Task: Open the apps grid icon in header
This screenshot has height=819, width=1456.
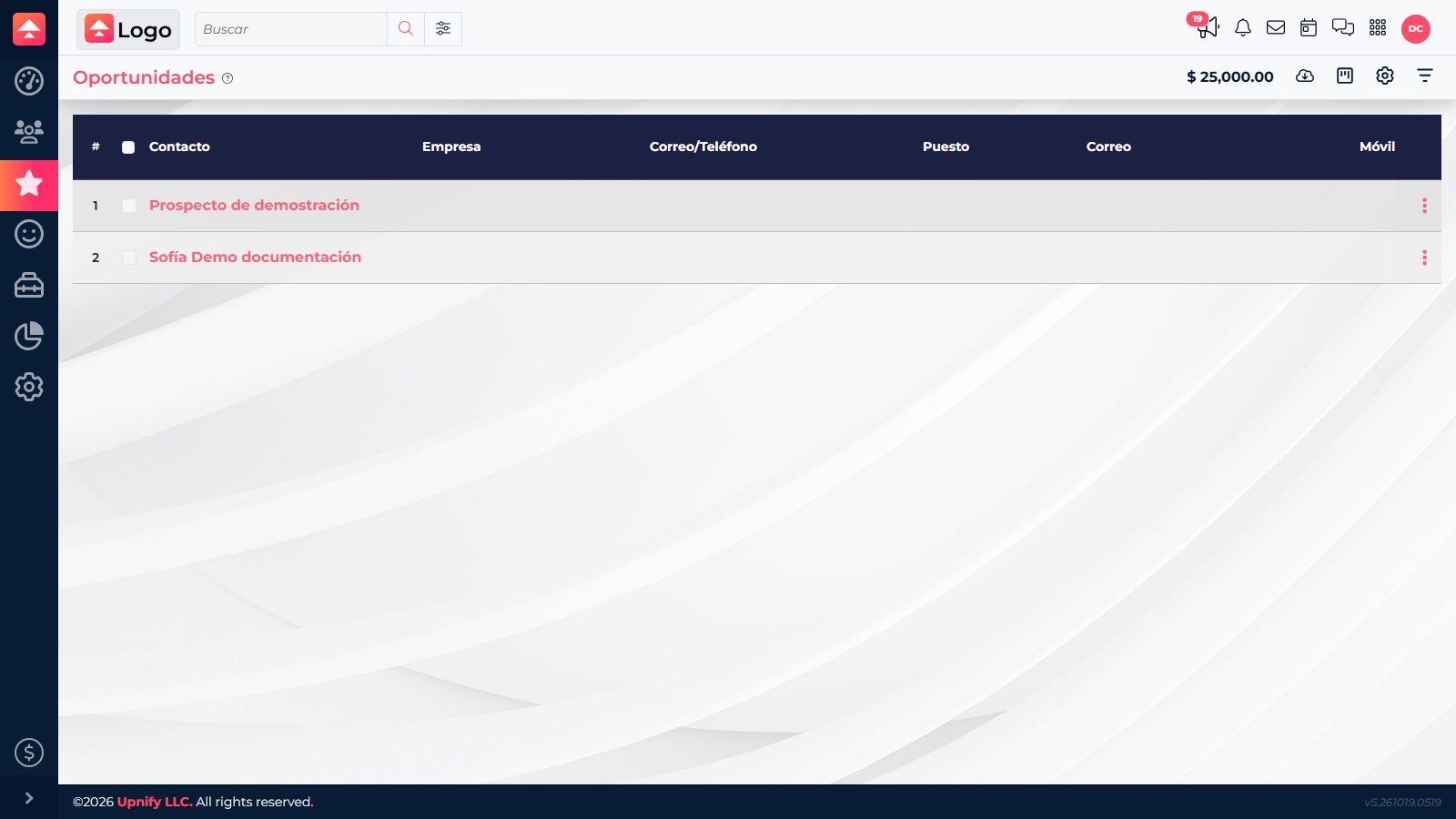Action: 1378,28
